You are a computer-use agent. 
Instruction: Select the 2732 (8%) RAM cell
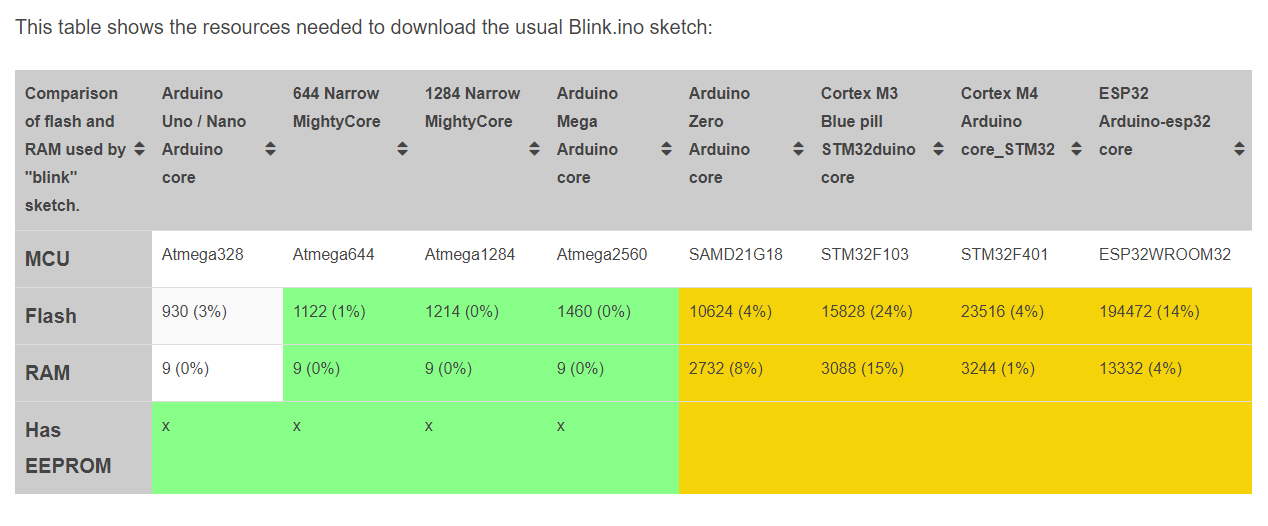click(726, 368)
